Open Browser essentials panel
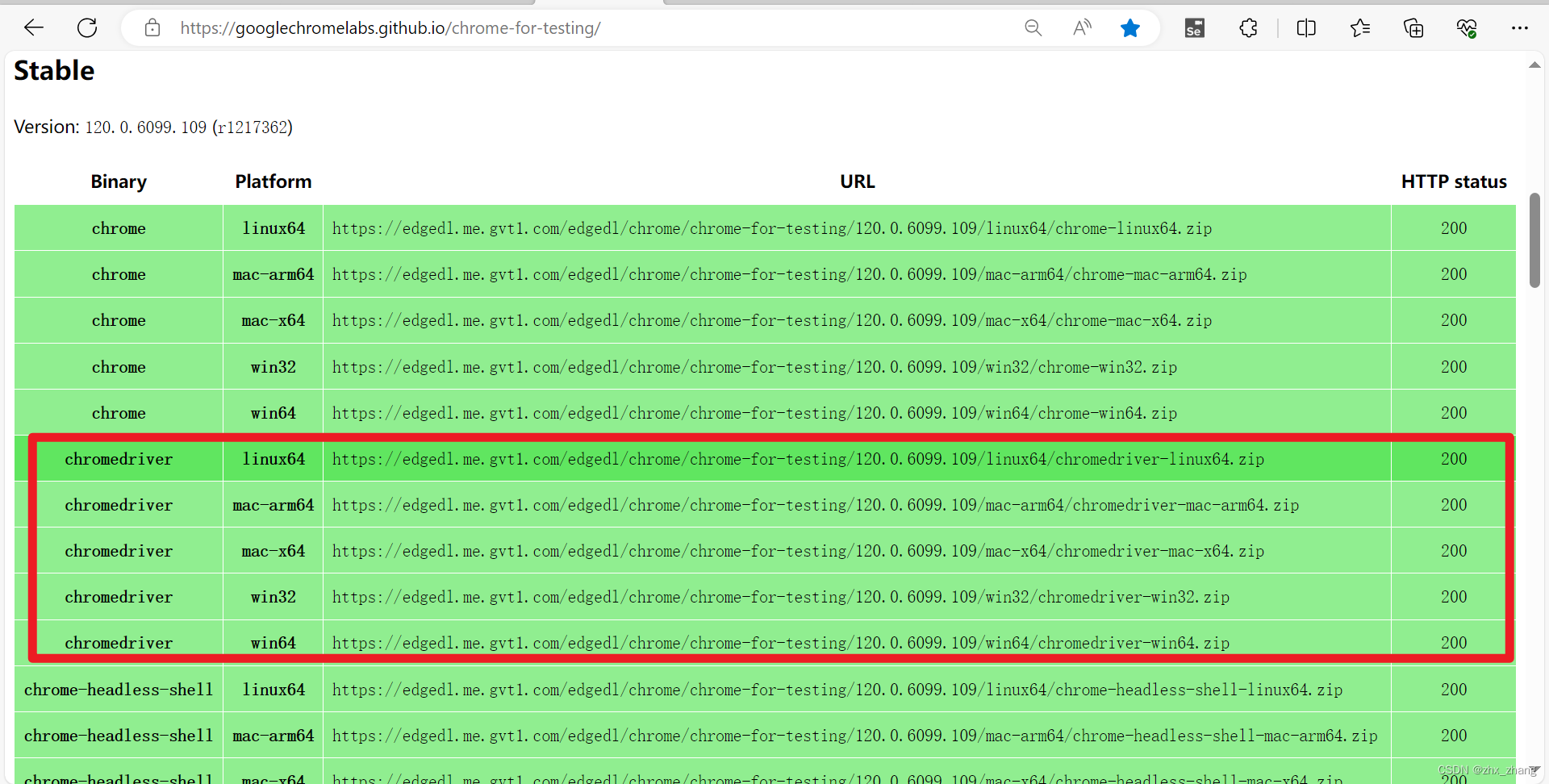1549x784 pixels. point(1467,27)
